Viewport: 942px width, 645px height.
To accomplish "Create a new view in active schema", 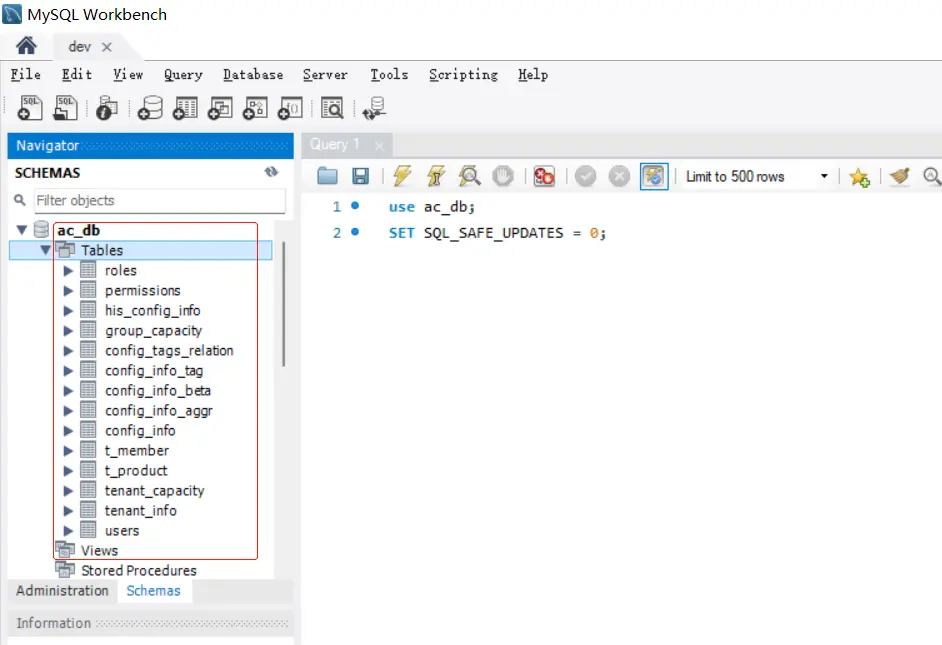I will click(220, 108).
